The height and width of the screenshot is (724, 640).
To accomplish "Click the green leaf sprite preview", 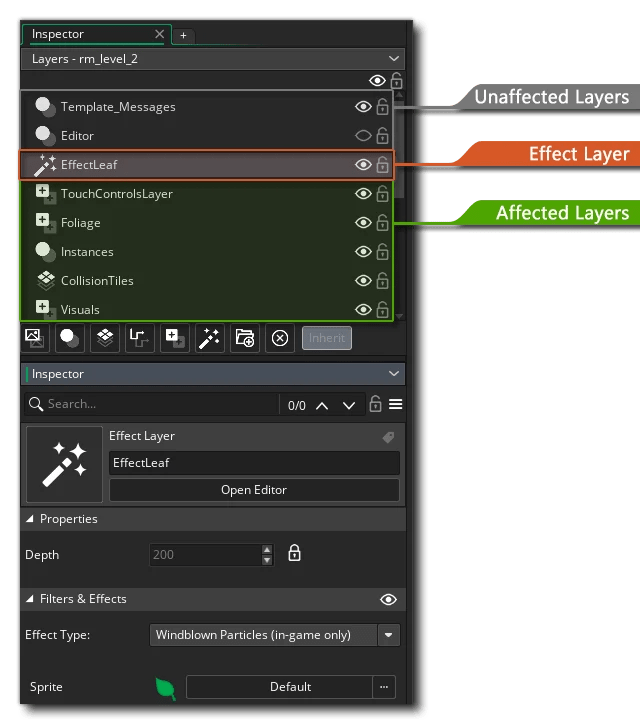I will click(x=166, y=688).
